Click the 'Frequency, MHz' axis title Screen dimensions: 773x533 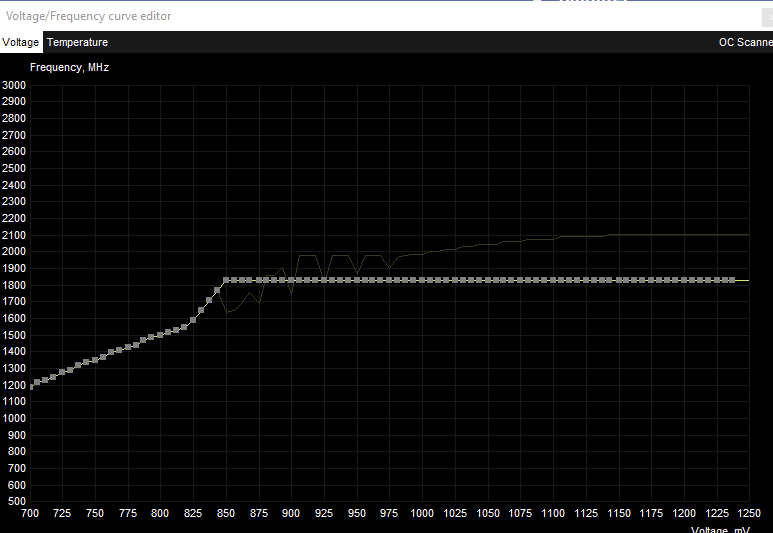pos(70,68)
